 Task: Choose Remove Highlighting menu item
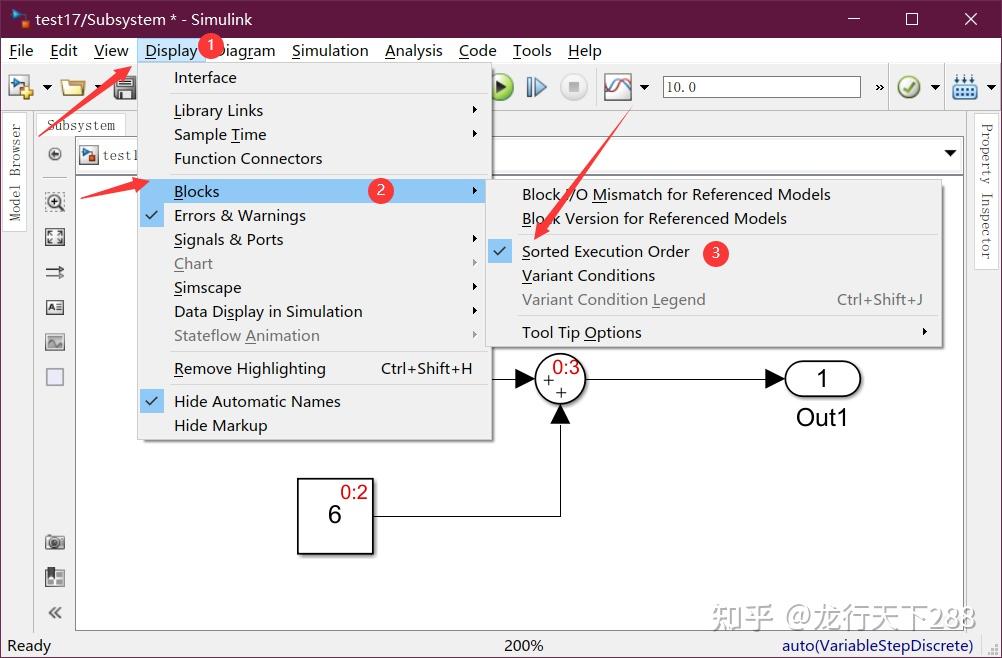pyautogui.click(x=314, y=369)
